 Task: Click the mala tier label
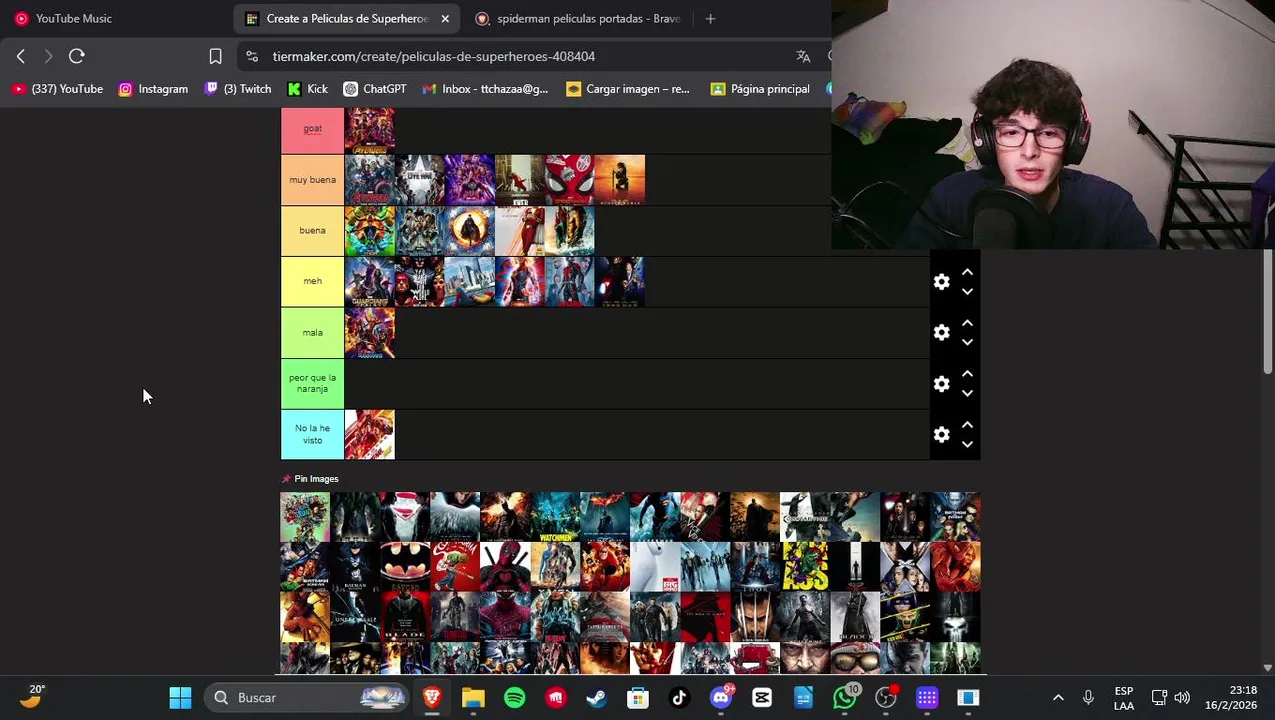point(312,333)
